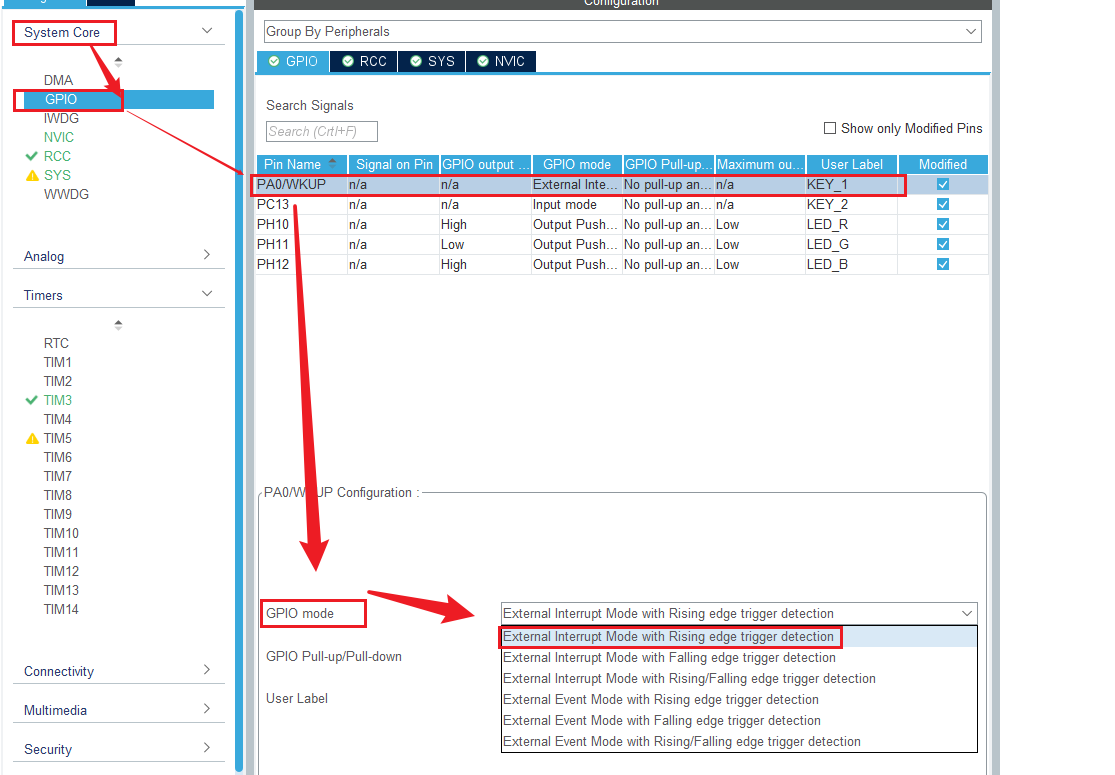
Task: Switch to the NVIC tab
Action: click(501, 61)
